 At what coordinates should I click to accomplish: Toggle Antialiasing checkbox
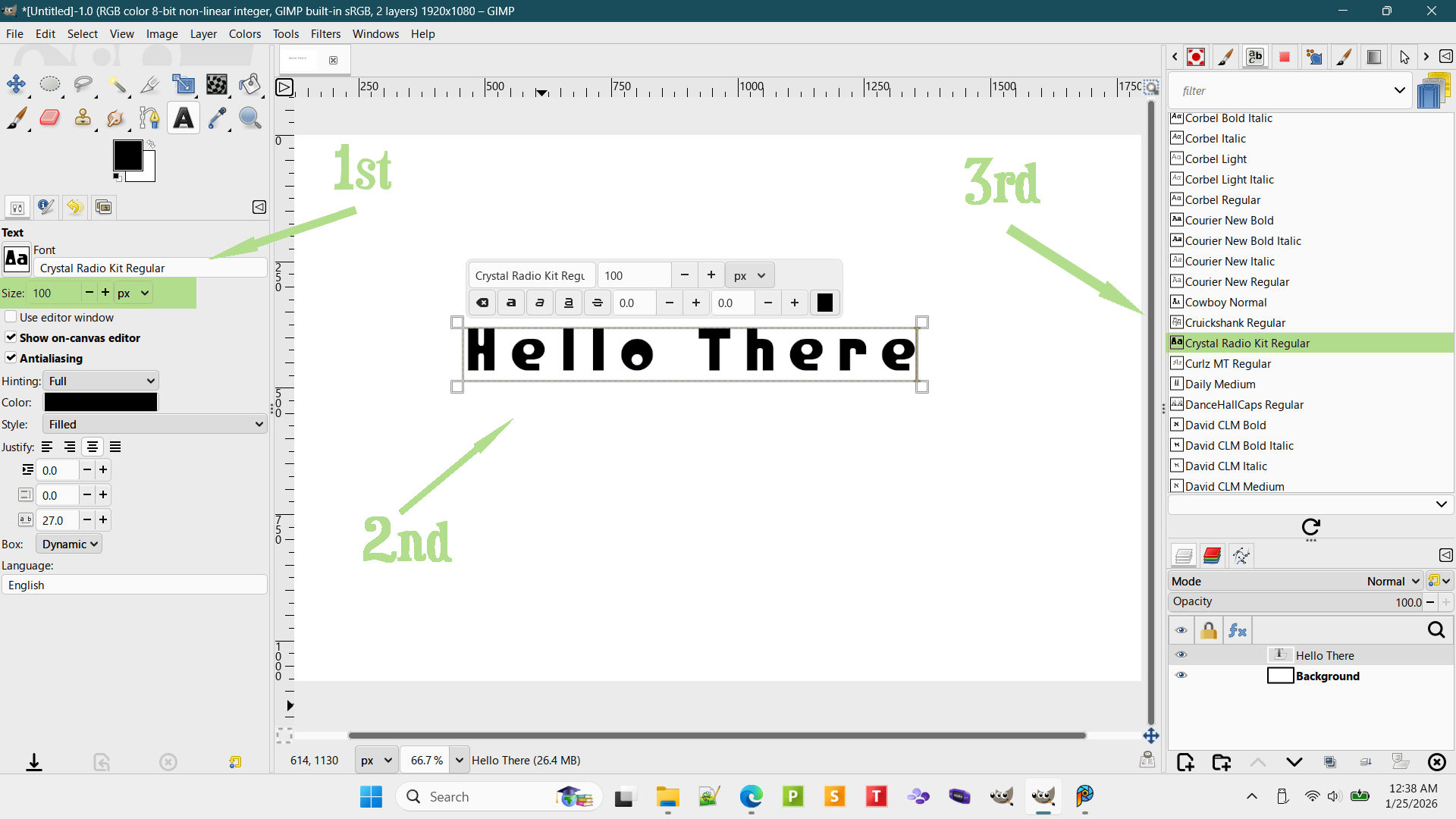pos(11,358)
